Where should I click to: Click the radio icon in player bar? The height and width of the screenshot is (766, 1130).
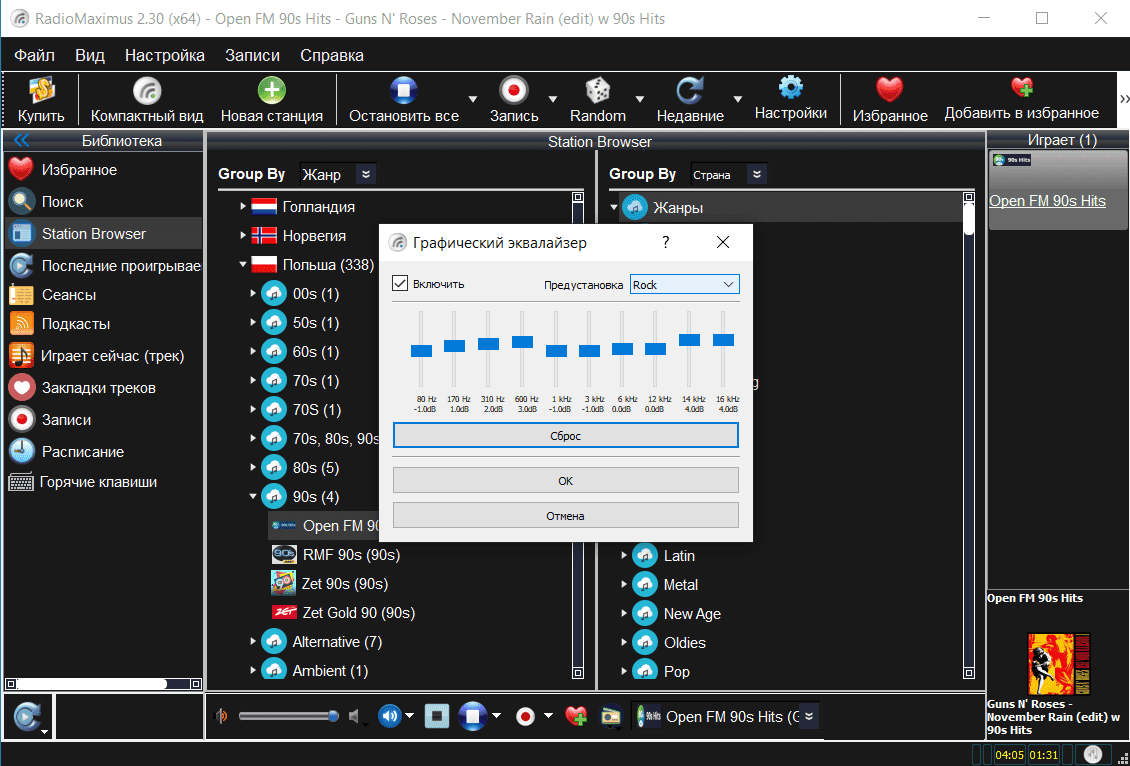point(611,716)
